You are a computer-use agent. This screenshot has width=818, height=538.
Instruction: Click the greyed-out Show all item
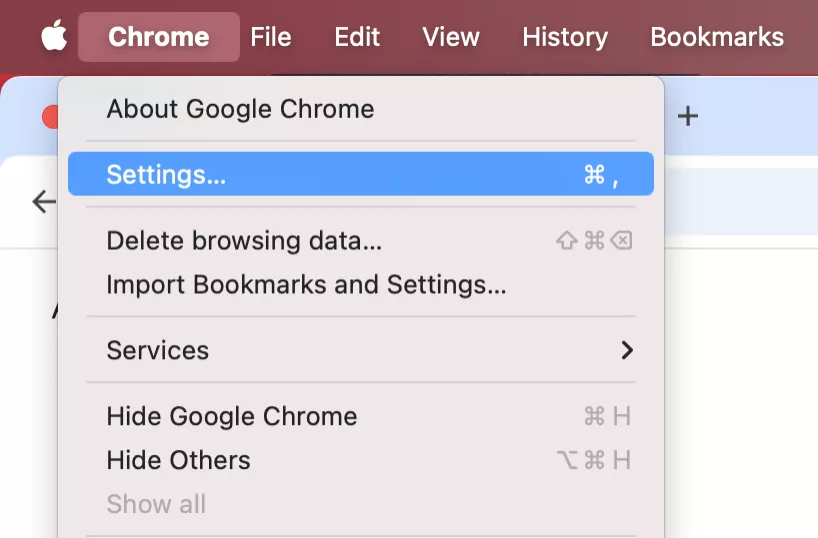pos(156,504)
